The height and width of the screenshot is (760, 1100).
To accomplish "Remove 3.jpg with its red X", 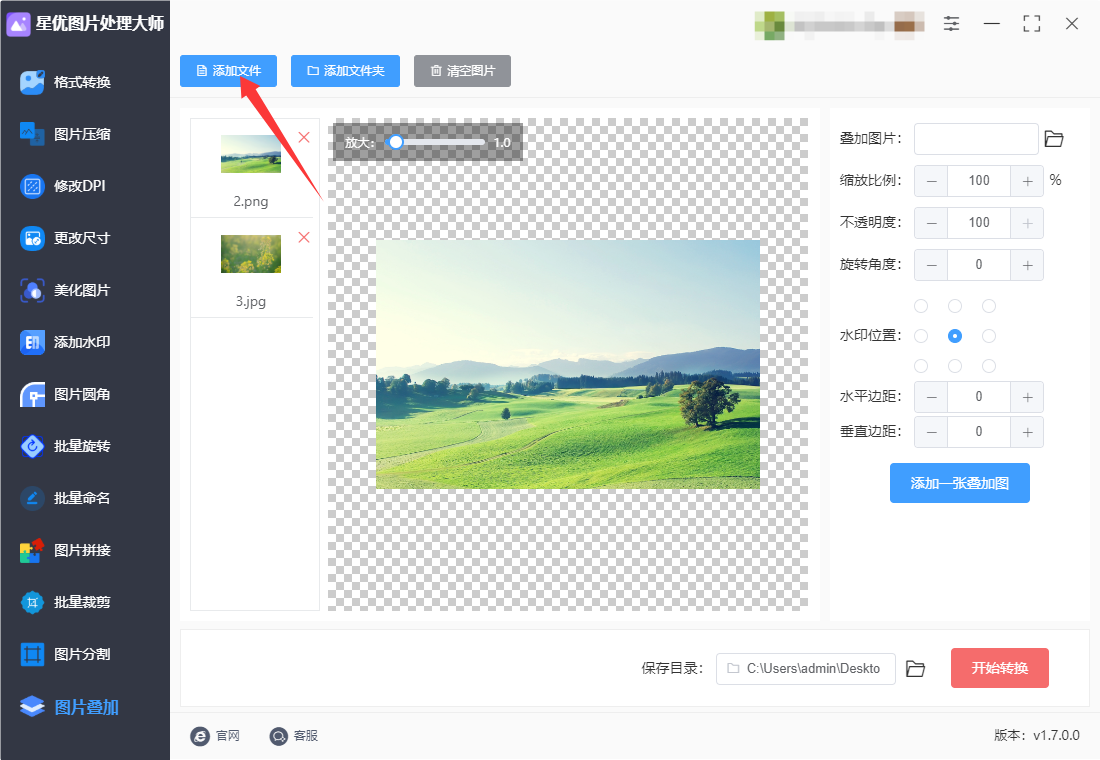I will [304, 237].
